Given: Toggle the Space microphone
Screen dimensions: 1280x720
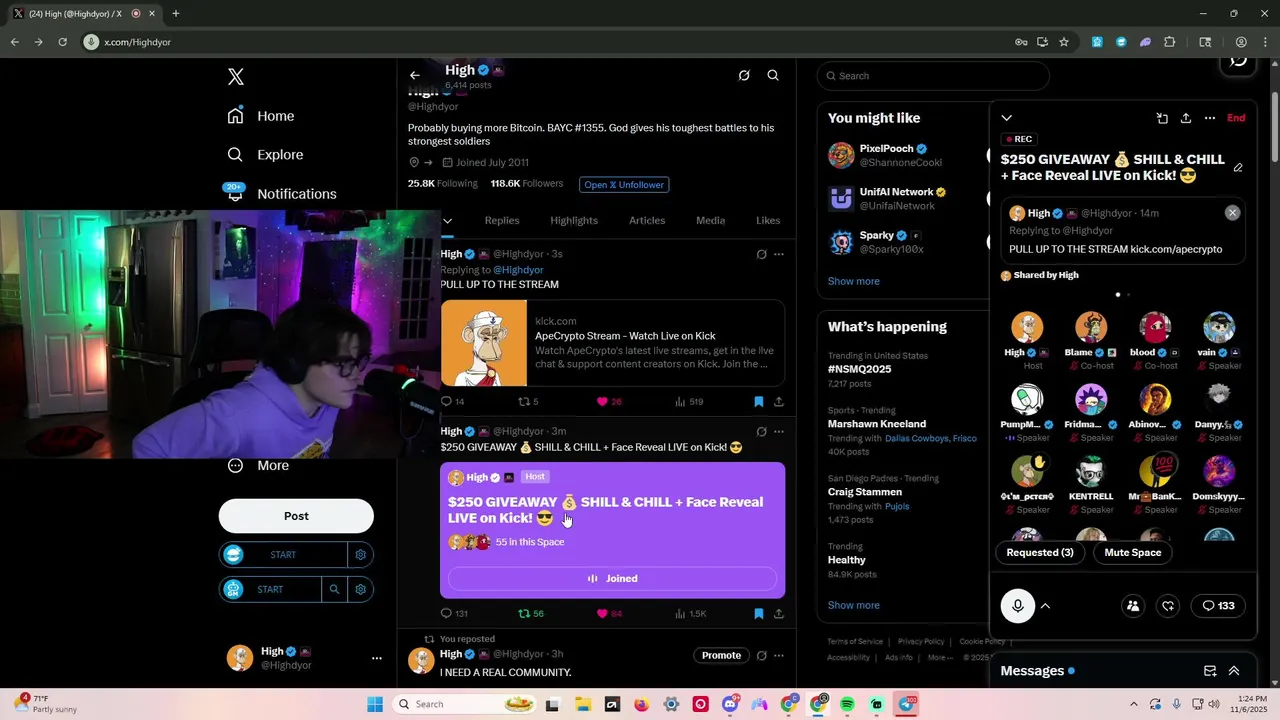Looking at the screenshot, I should point(1018,606).
